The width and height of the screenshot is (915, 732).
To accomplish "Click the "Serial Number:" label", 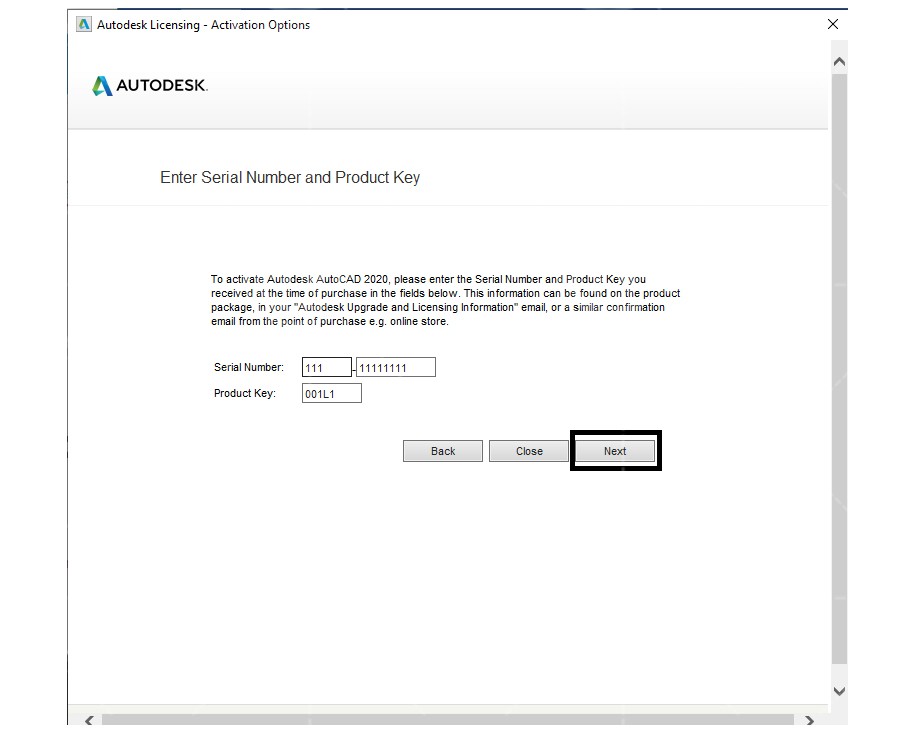I will [x=249, y=368].
